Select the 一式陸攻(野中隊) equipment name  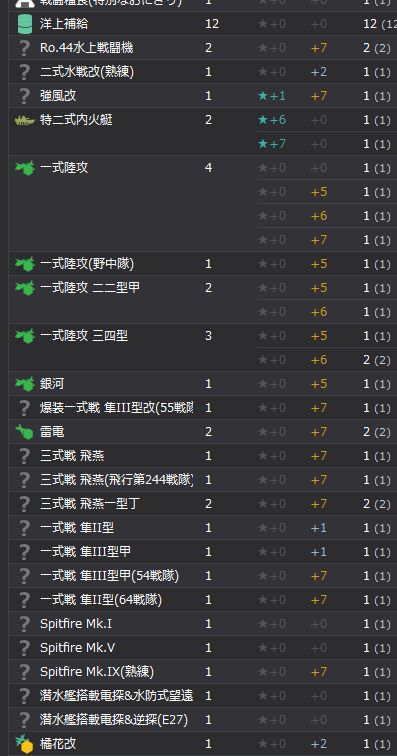[87, 264]
